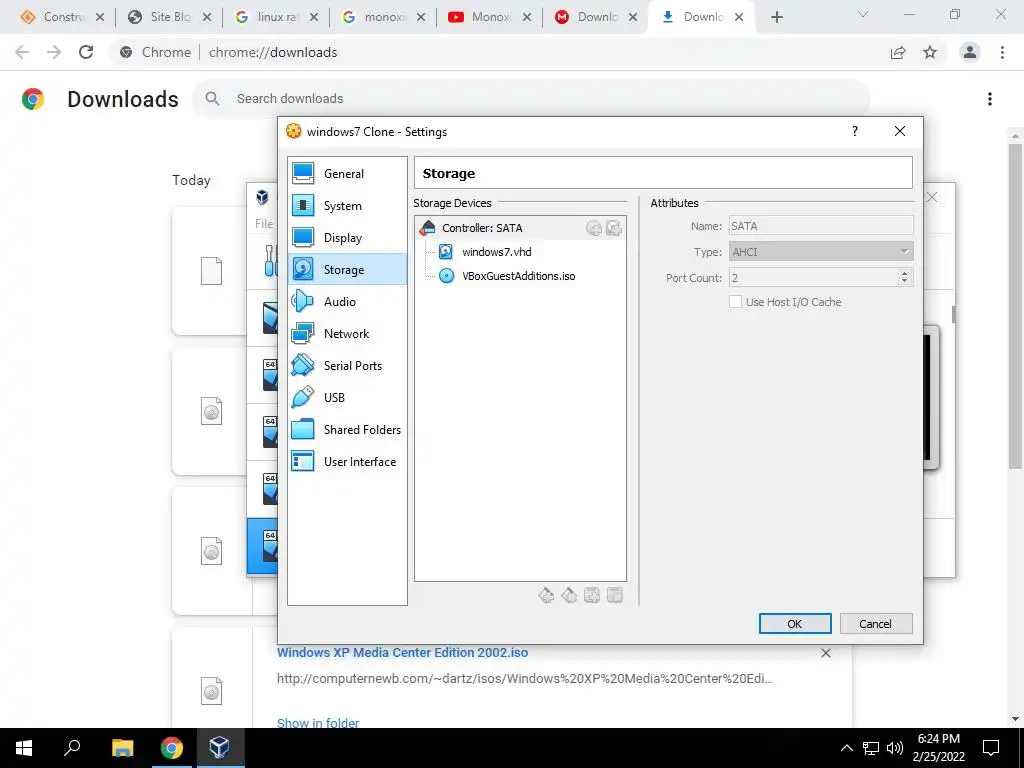
Task: Click the VirtualBox taskbar icon
Action: [x=219, y=748]
